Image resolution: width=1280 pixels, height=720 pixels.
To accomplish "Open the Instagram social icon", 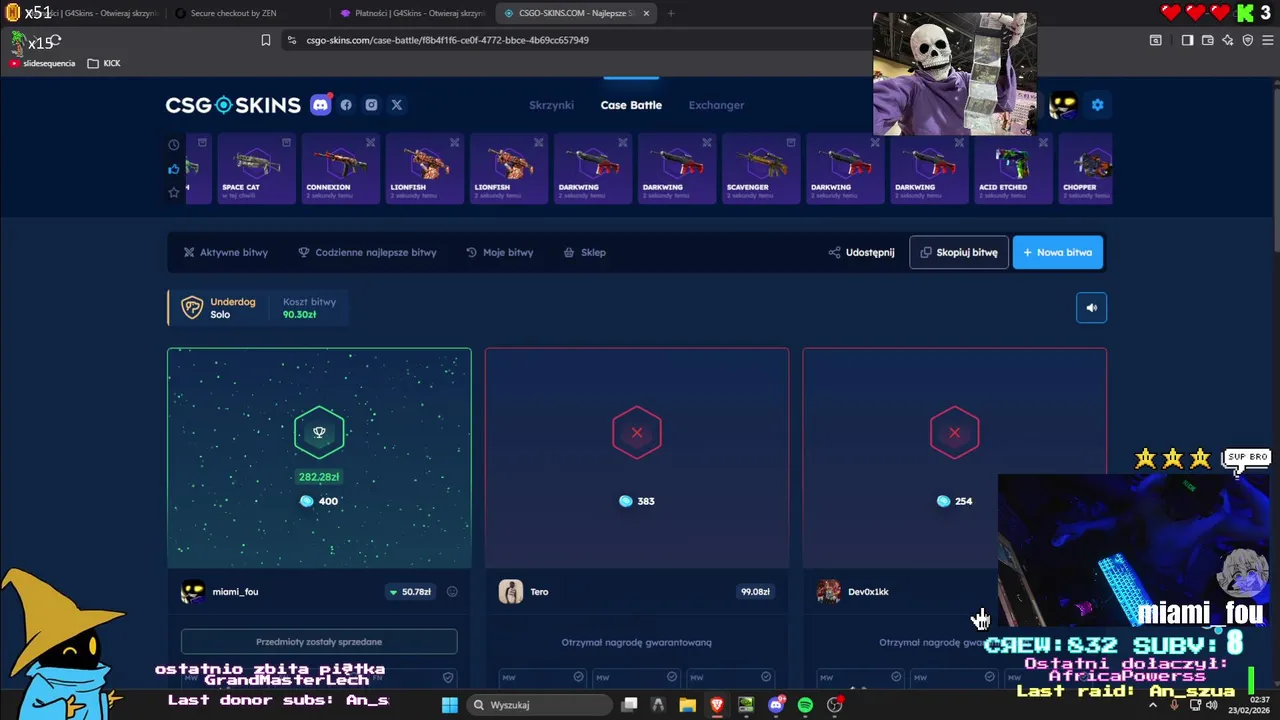I will (x=371, y=105).
